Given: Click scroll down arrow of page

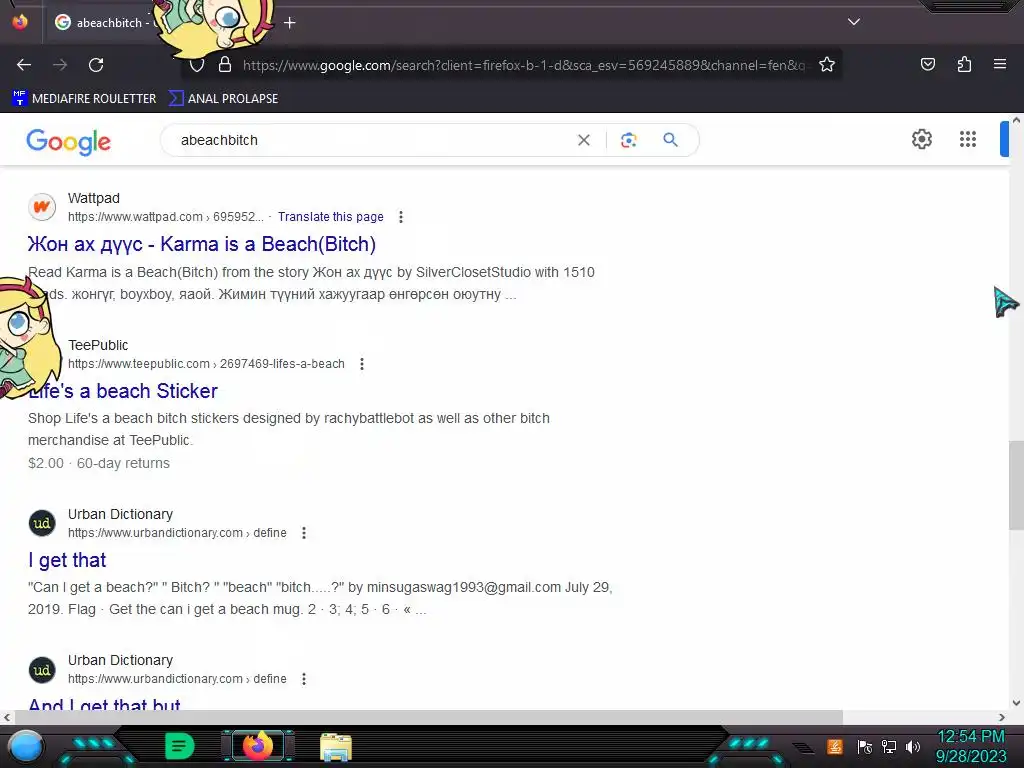Looking at the screenshot, I should click(1016, 703).
